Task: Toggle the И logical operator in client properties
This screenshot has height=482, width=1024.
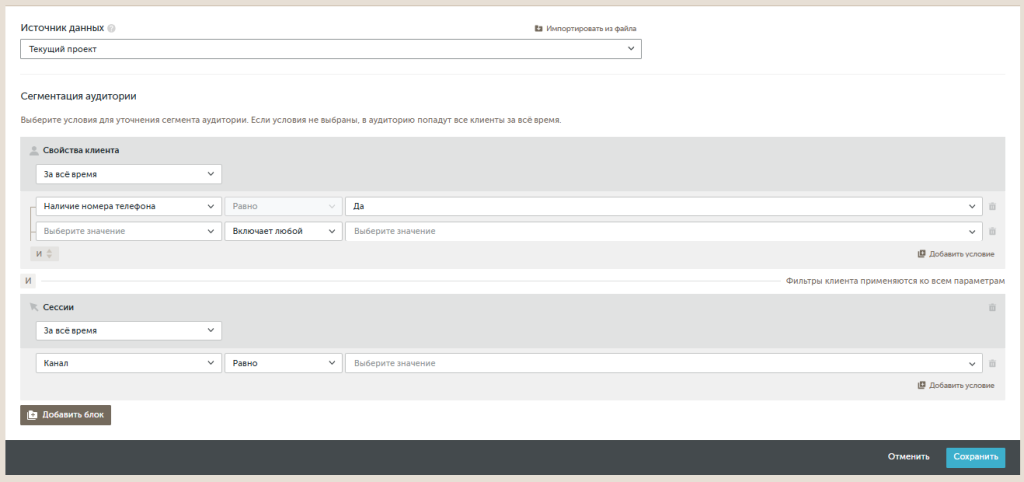Action: tap(44, 254)
